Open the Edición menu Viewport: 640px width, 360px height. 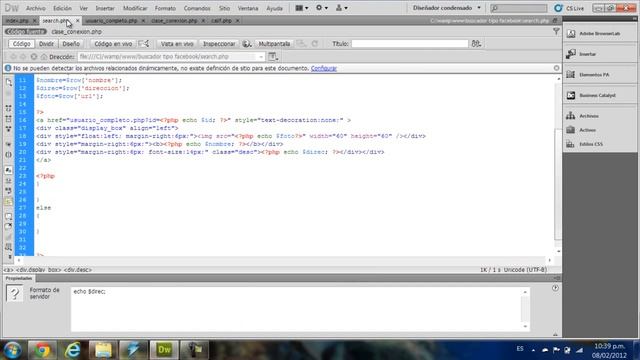(62, 8)
